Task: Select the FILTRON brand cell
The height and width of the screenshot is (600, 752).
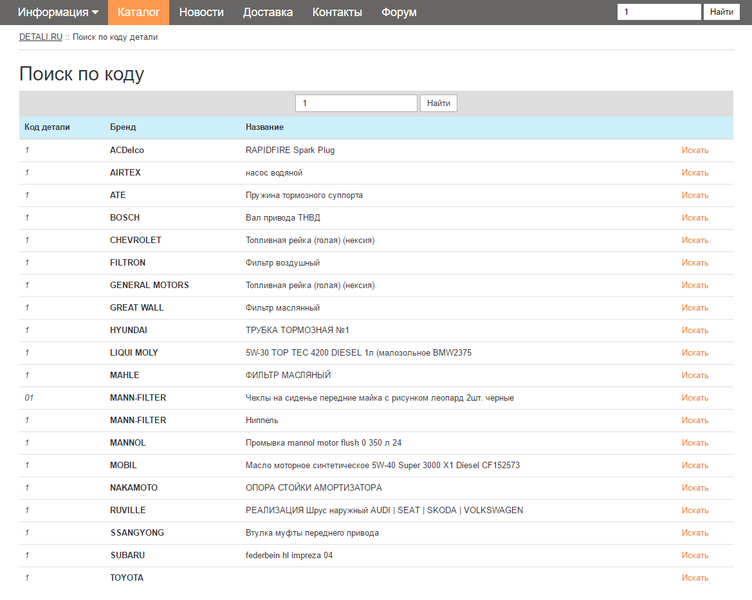Action: [x=128, y=263]
